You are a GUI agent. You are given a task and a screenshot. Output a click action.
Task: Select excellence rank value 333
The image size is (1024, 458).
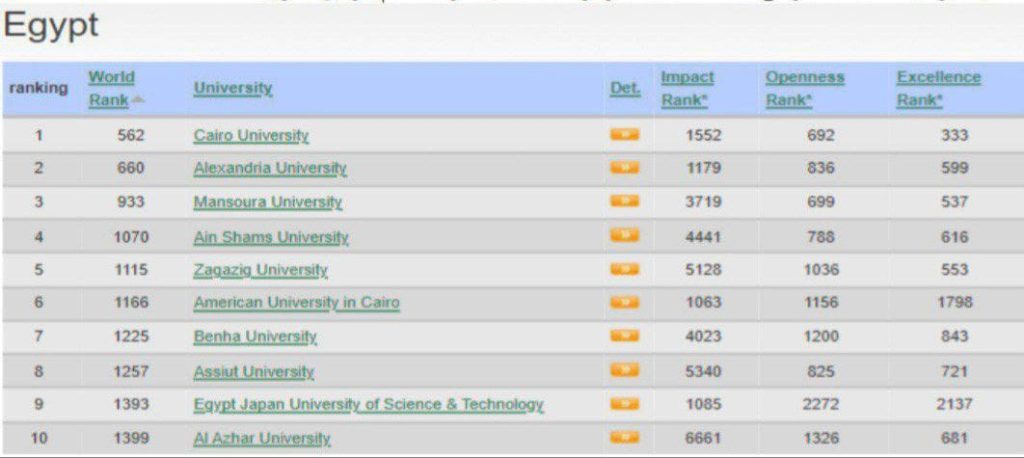[x=954, y=135]
